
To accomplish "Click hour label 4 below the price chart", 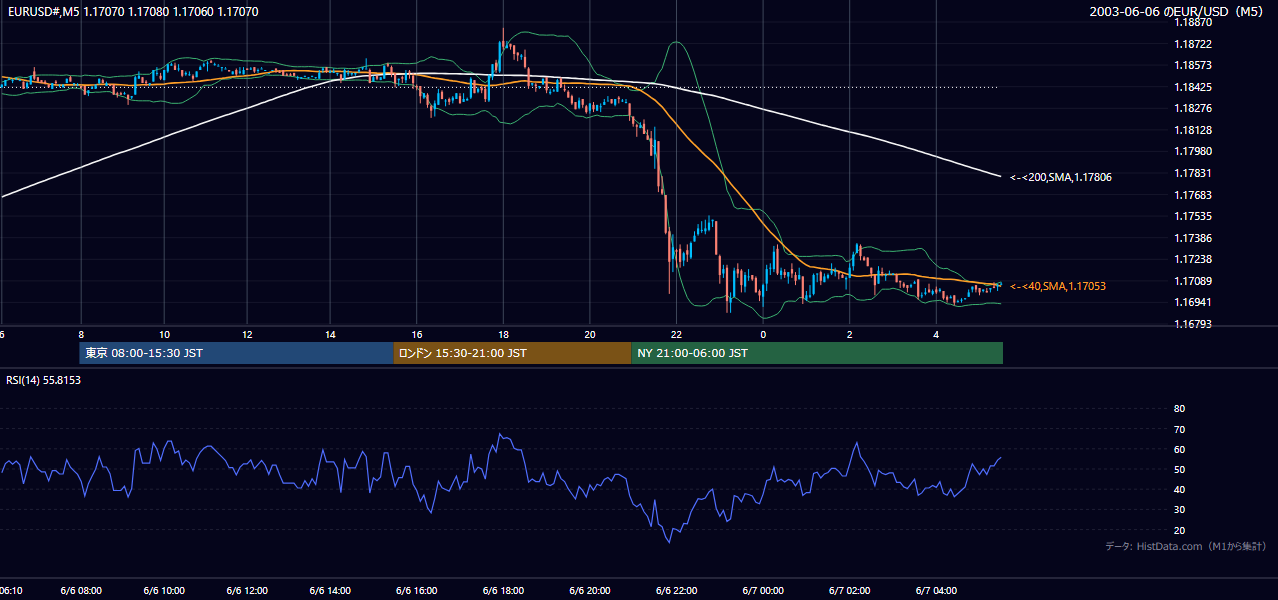I will coord(936,334).
